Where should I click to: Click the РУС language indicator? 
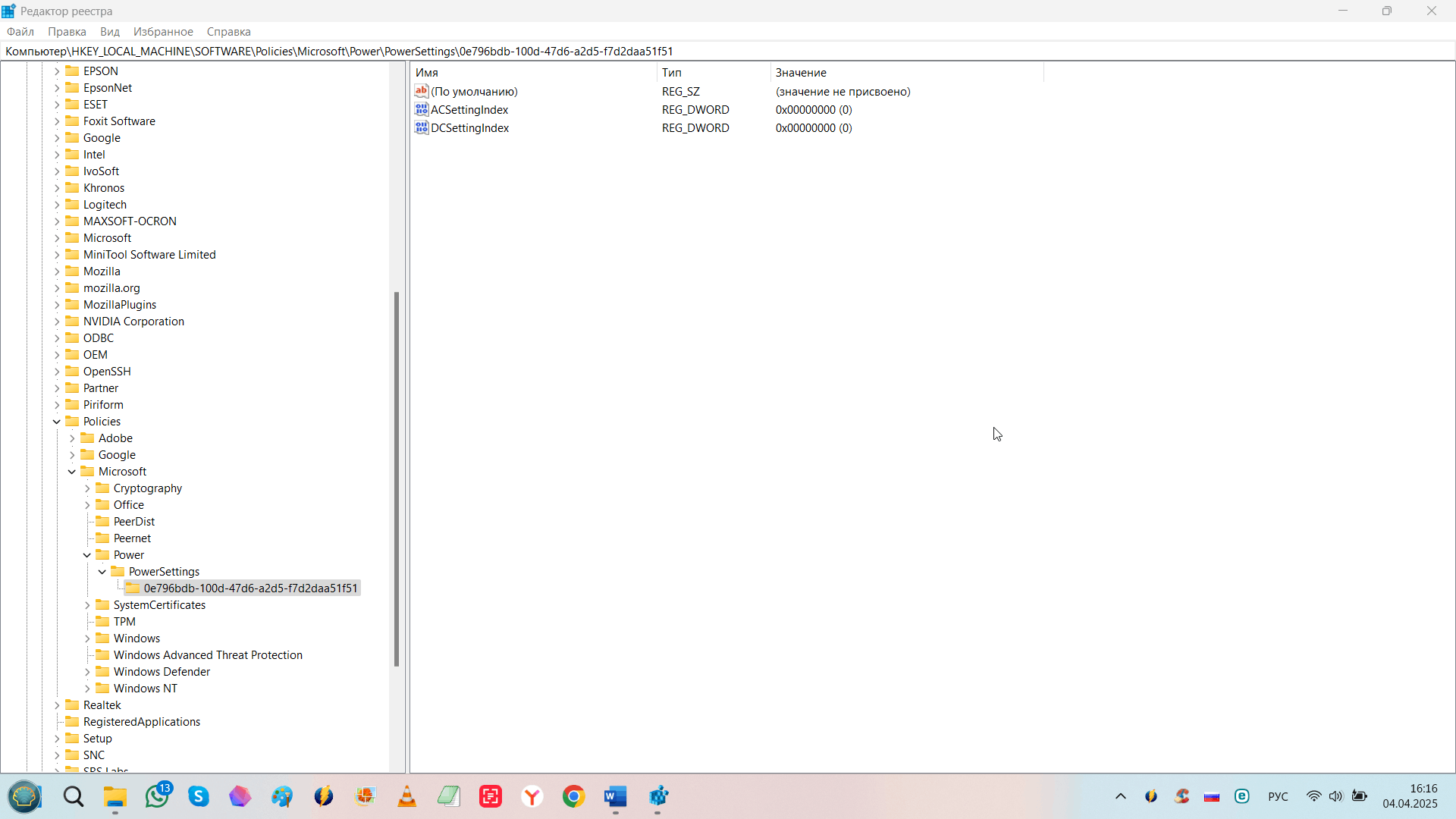1279,796
